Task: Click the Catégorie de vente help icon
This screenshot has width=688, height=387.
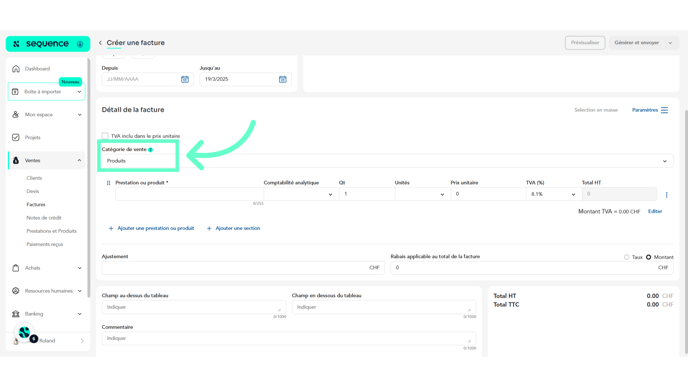Action: (150, 150)
